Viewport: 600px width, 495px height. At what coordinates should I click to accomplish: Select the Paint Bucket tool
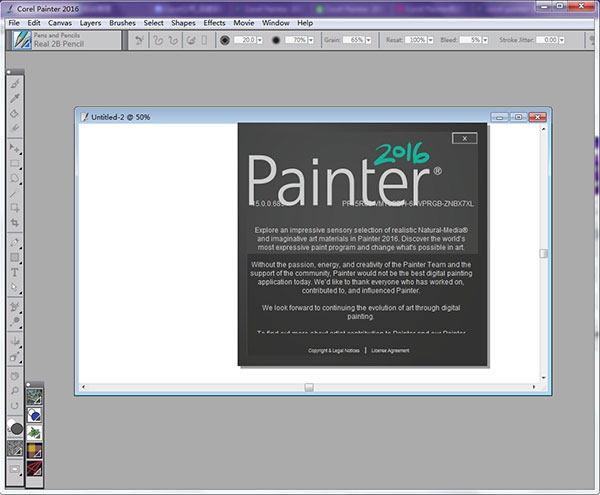point(15,113)
